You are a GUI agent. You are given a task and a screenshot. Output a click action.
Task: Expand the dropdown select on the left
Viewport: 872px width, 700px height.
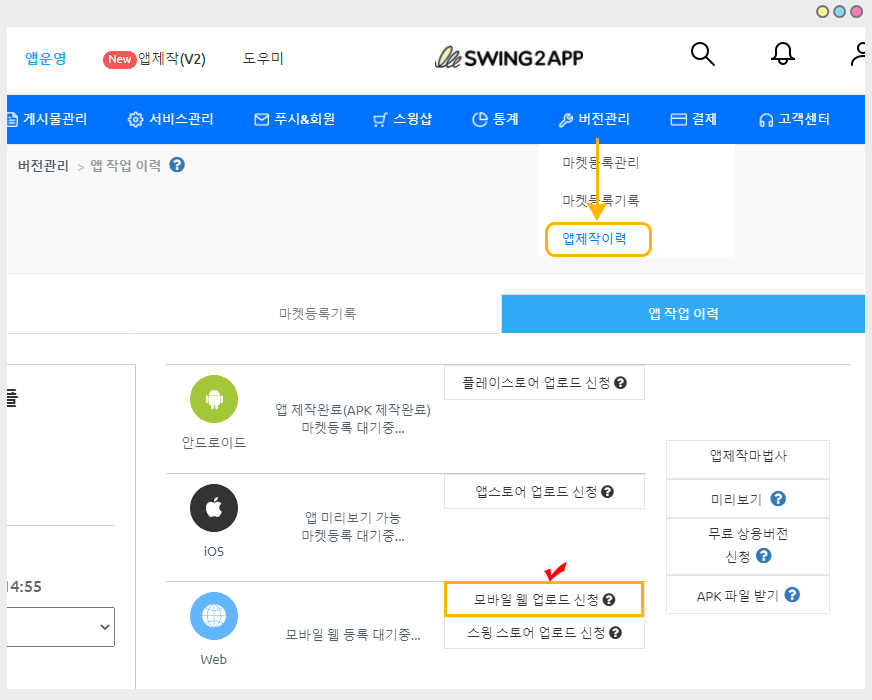tap(60, 626)
